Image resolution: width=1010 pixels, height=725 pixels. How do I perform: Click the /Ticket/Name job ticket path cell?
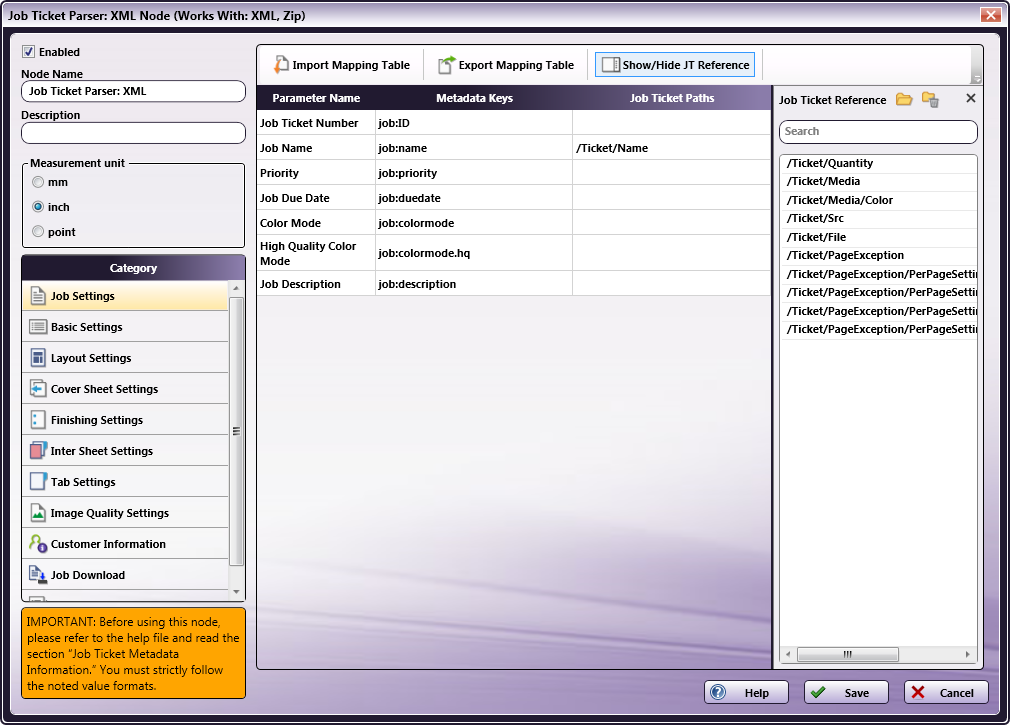click(x=671, y=147)
